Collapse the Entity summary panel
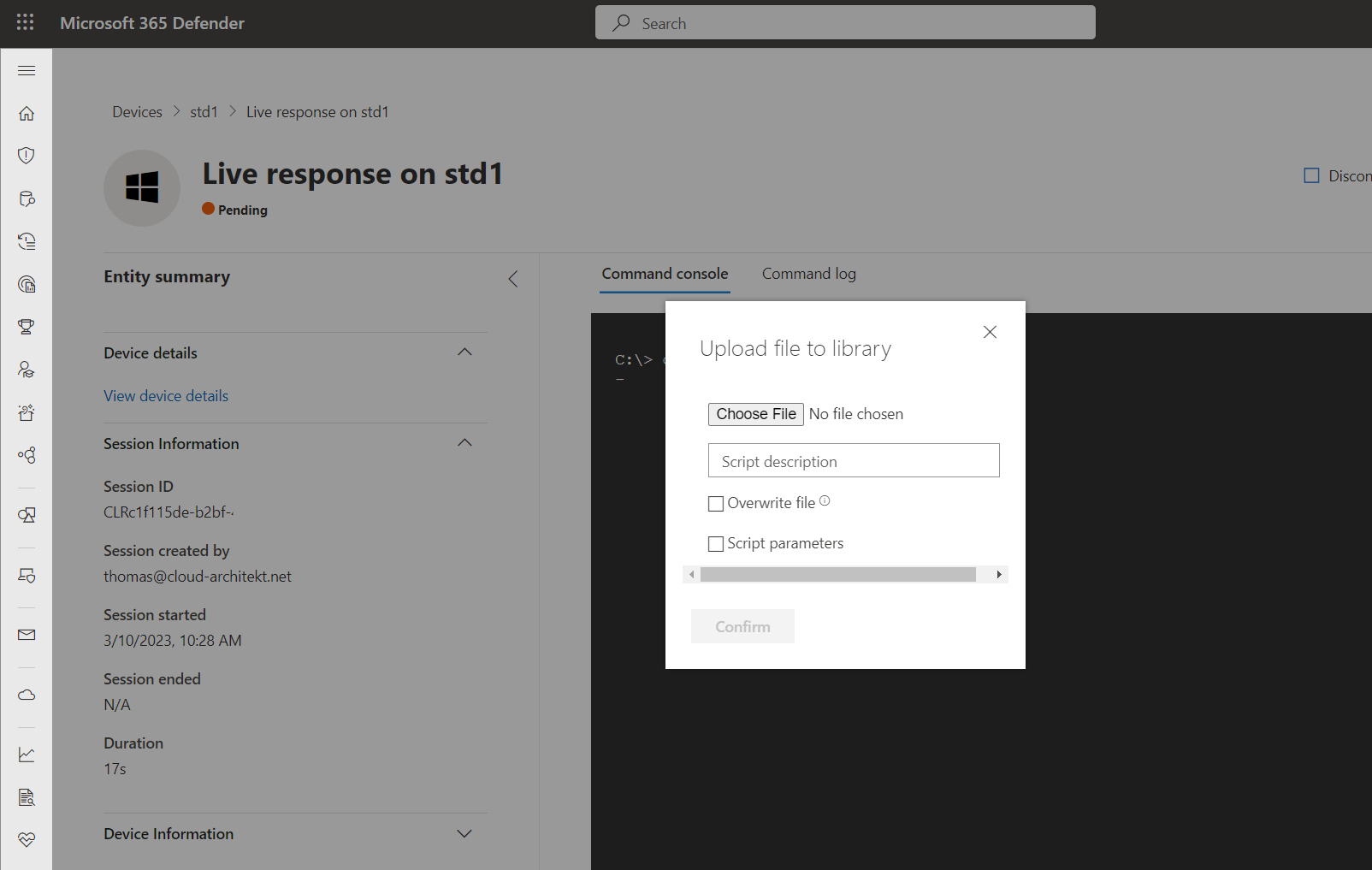The height and width of the screenshot is (870, 1372). [513, 279]
